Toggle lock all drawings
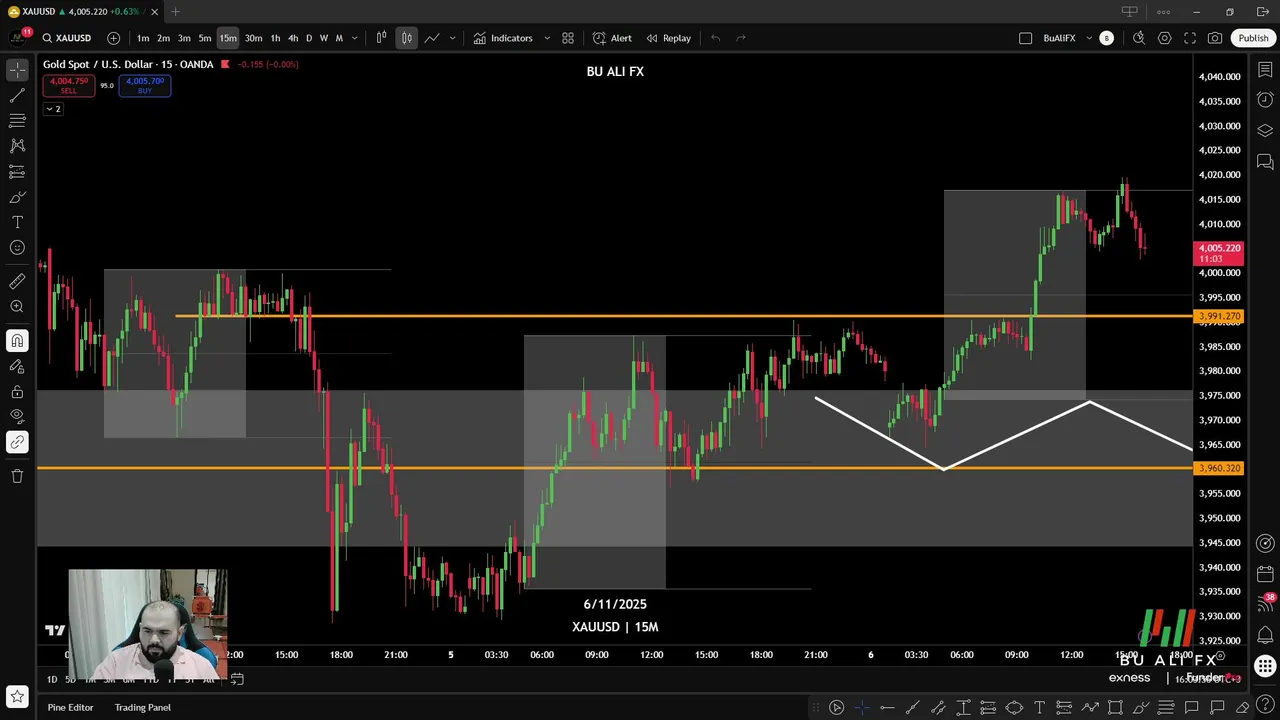This screenshot has width=1280, height=720. pyautogui.click(x=17, y=391)
